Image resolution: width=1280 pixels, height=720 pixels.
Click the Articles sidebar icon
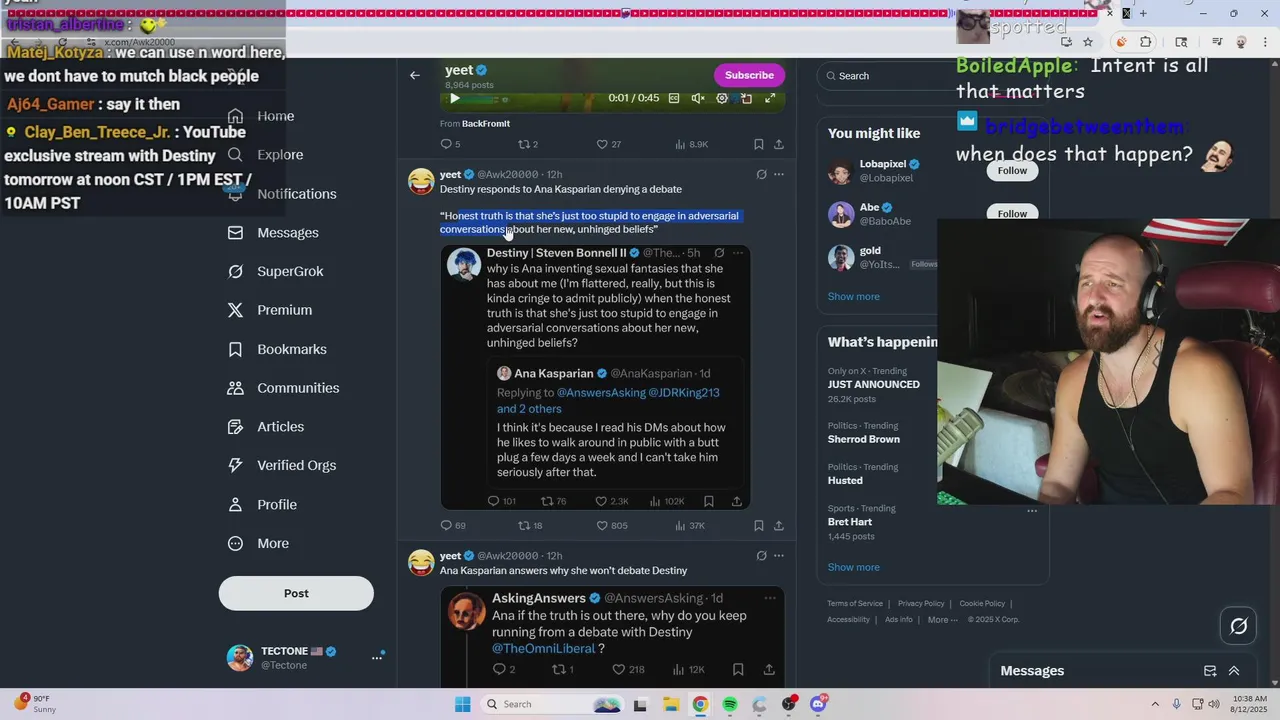(235, 427)
